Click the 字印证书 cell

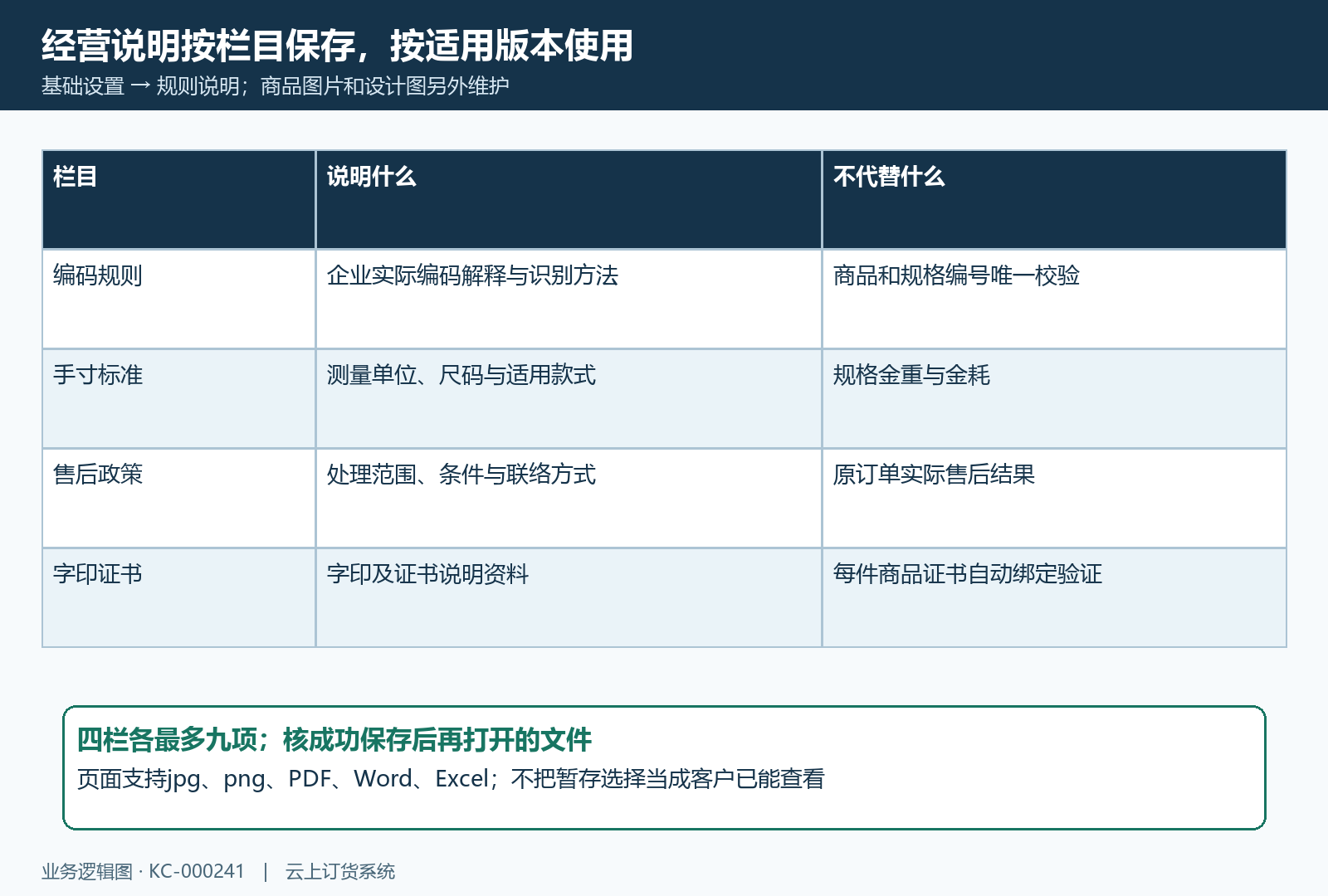pos(178,598)
